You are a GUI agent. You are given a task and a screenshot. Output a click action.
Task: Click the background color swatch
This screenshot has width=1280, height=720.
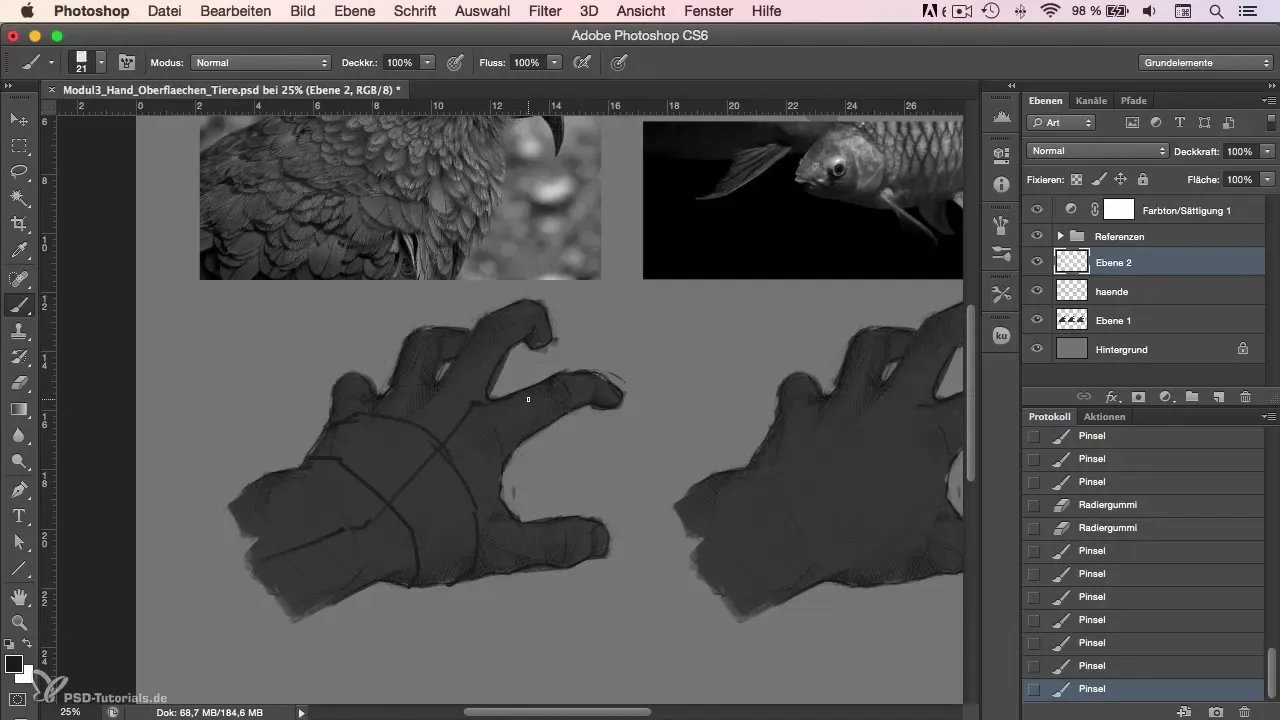(x=26, y=675)
